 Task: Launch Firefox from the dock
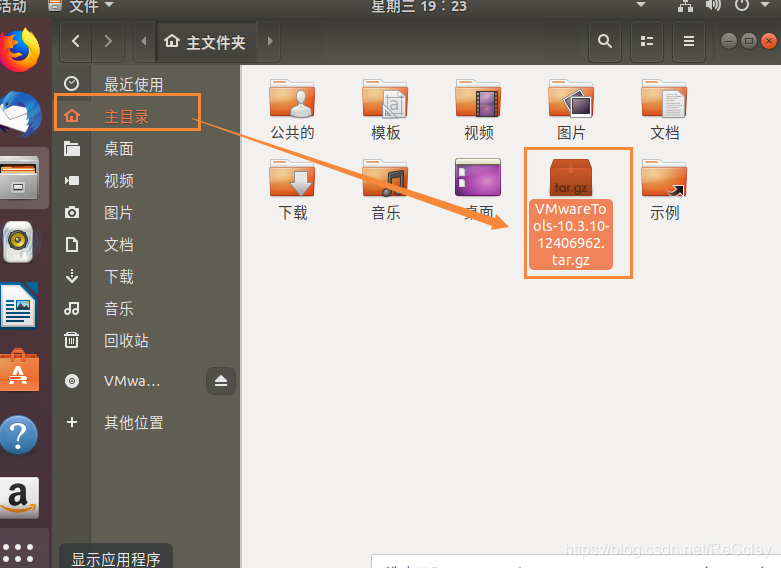coord(21,50)
